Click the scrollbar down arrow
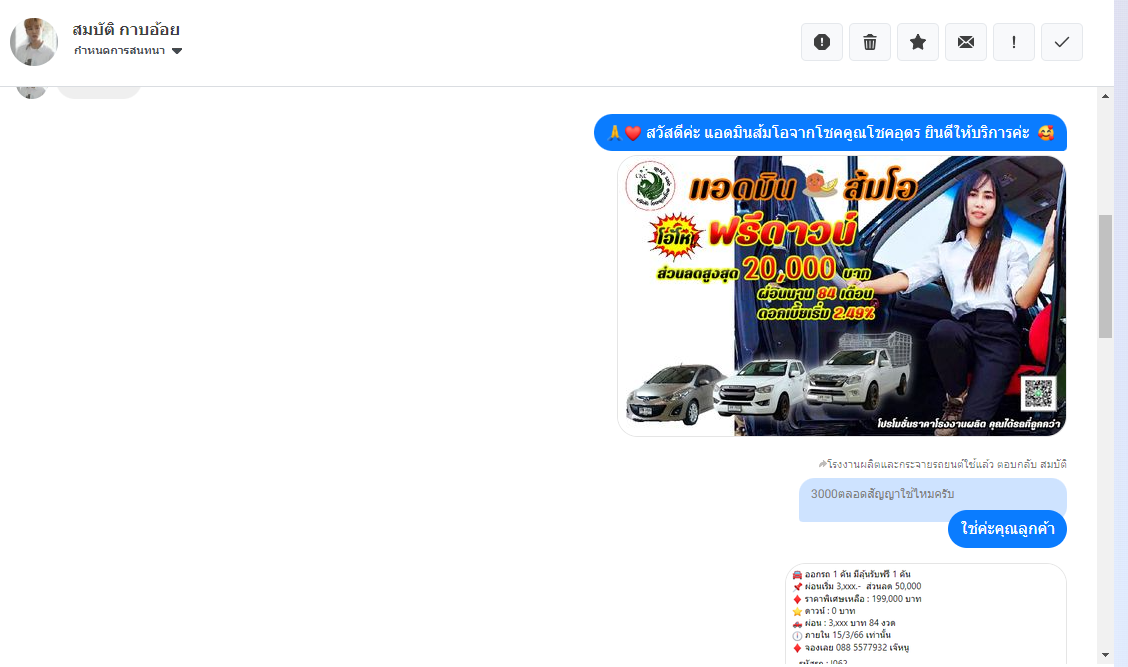1128x667 pixels. click(1105, 655)
